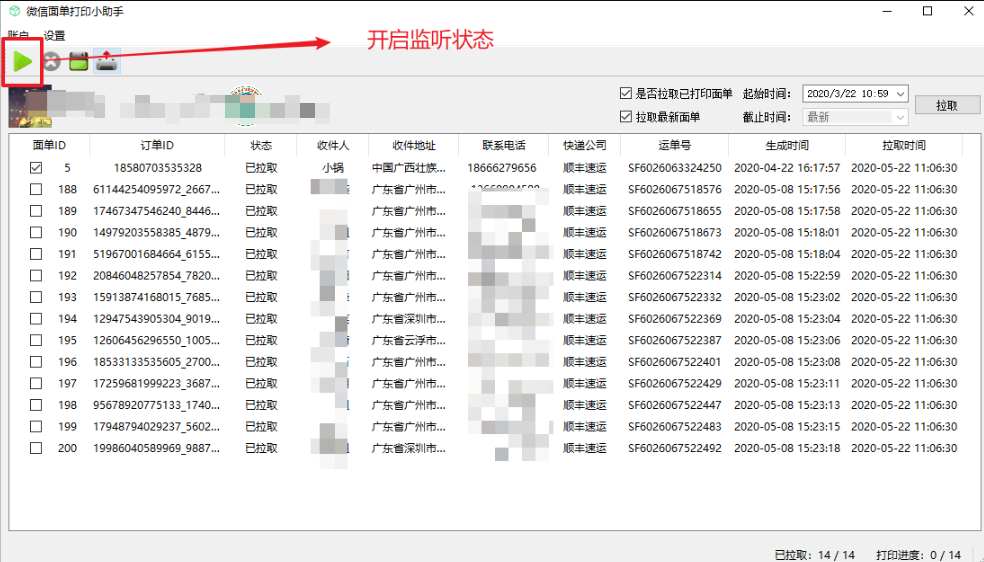984x562 pixels.
Task: Click phone number 18666279656
Action: [x=502, y=168]
